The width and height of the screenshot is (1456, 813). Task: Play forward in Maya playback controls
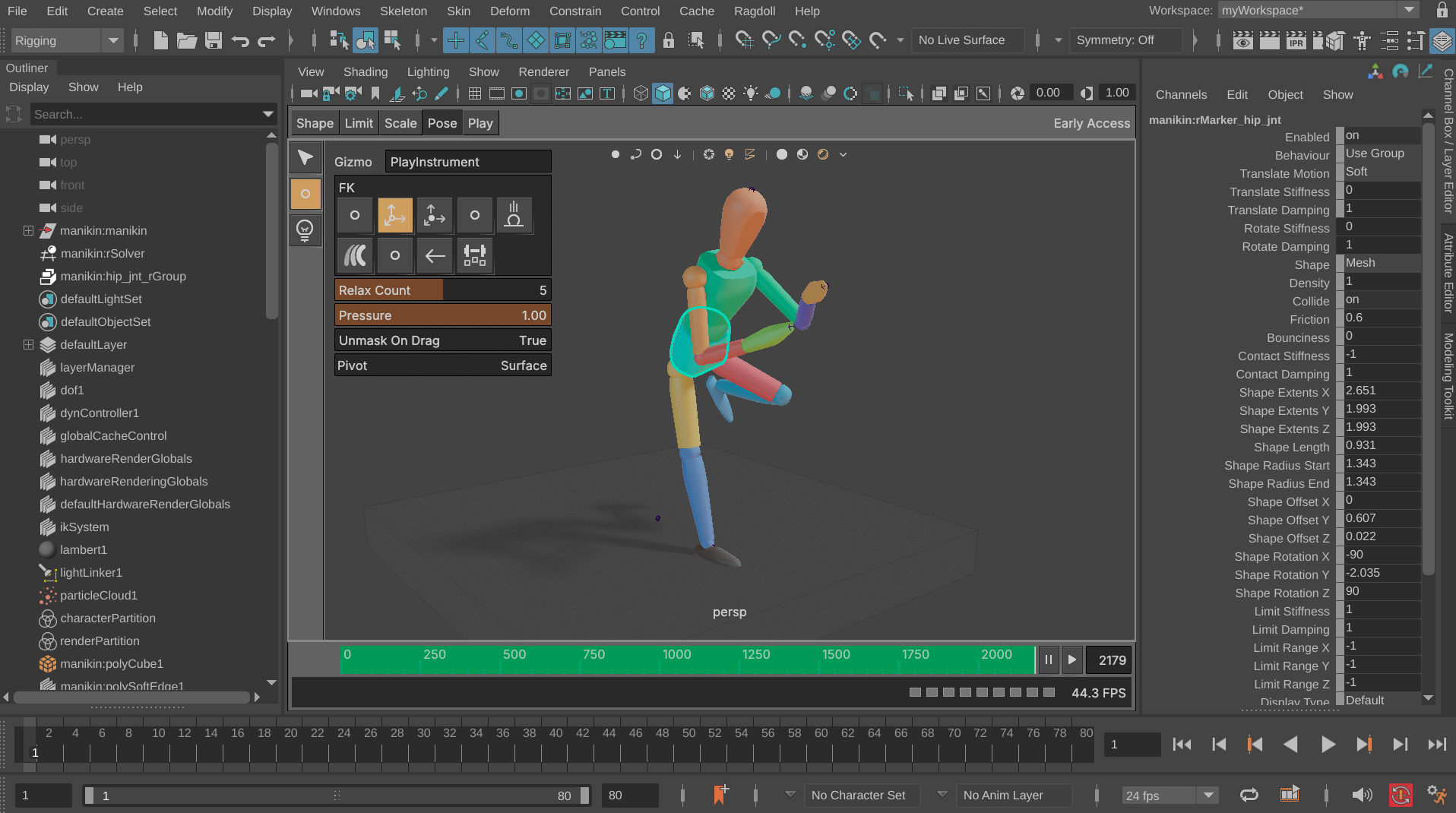point(1327,745)
